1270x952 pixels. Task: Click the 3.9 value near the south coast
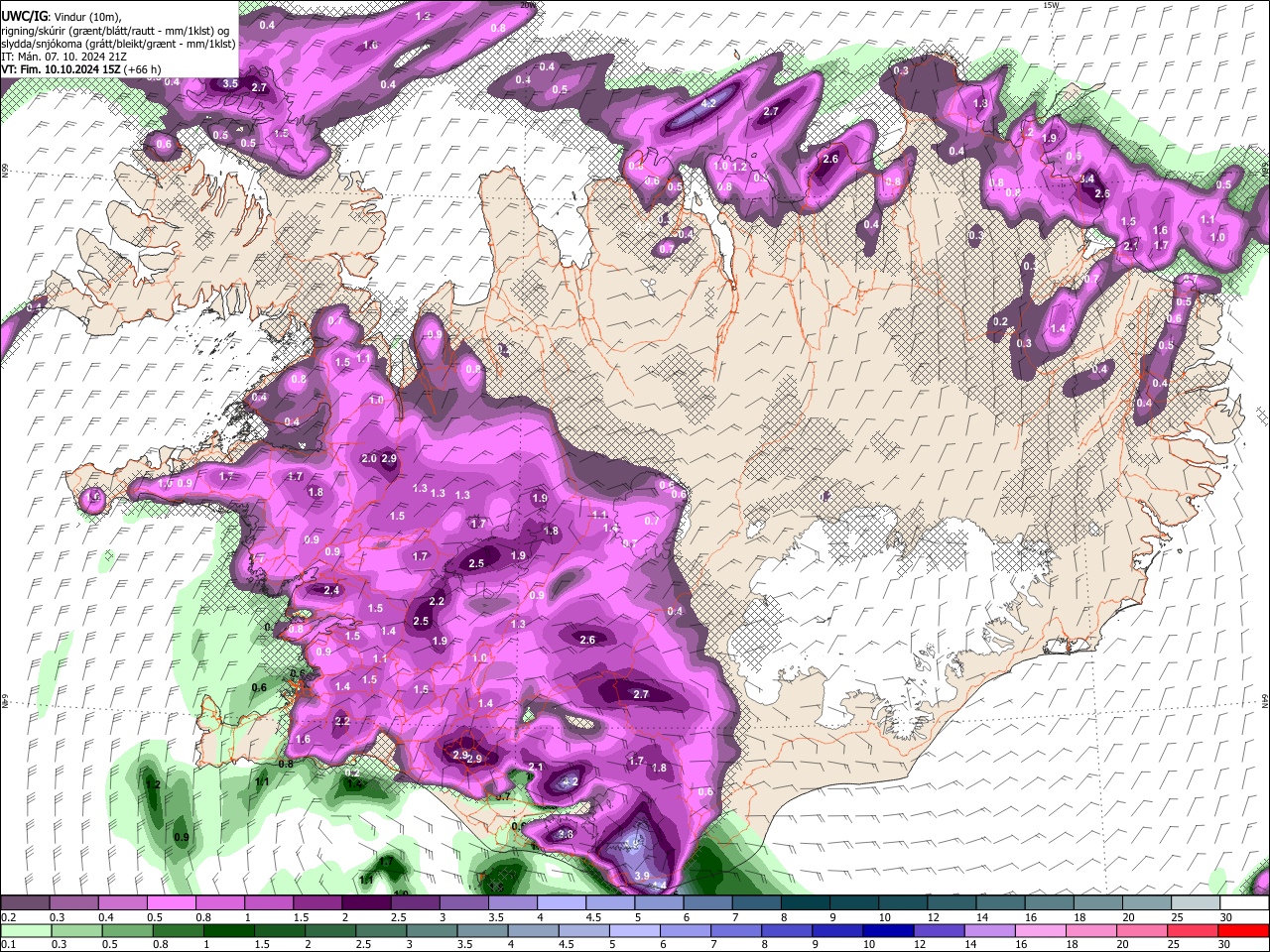(642, 876)
